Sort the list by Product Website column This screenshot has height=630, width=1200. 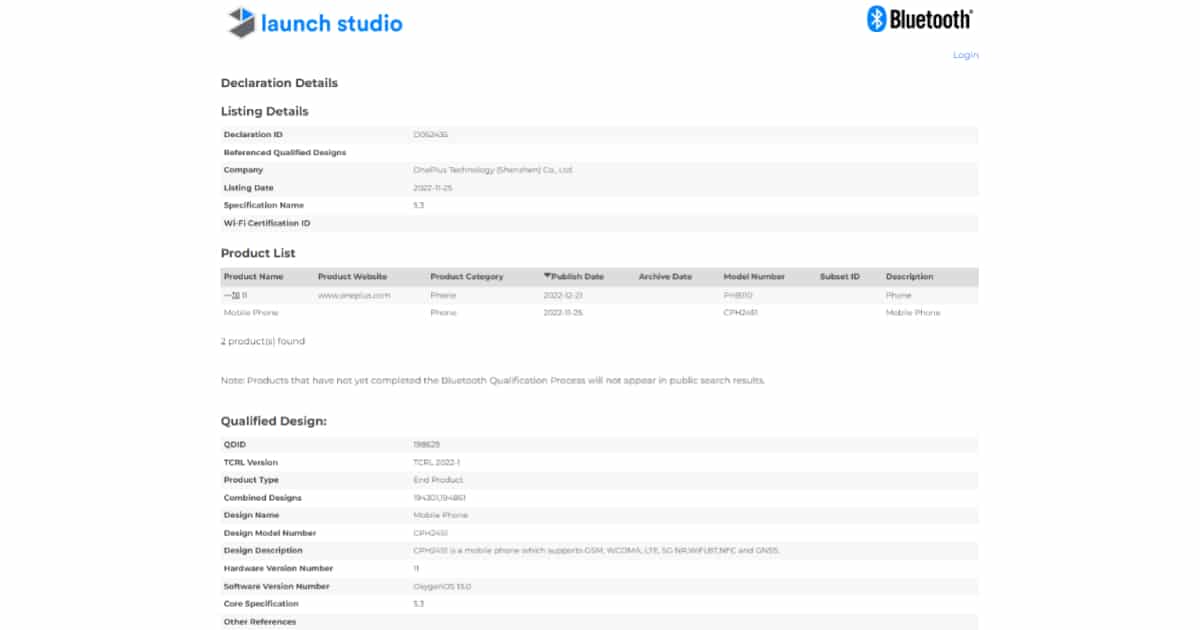(x=352, y=277)
